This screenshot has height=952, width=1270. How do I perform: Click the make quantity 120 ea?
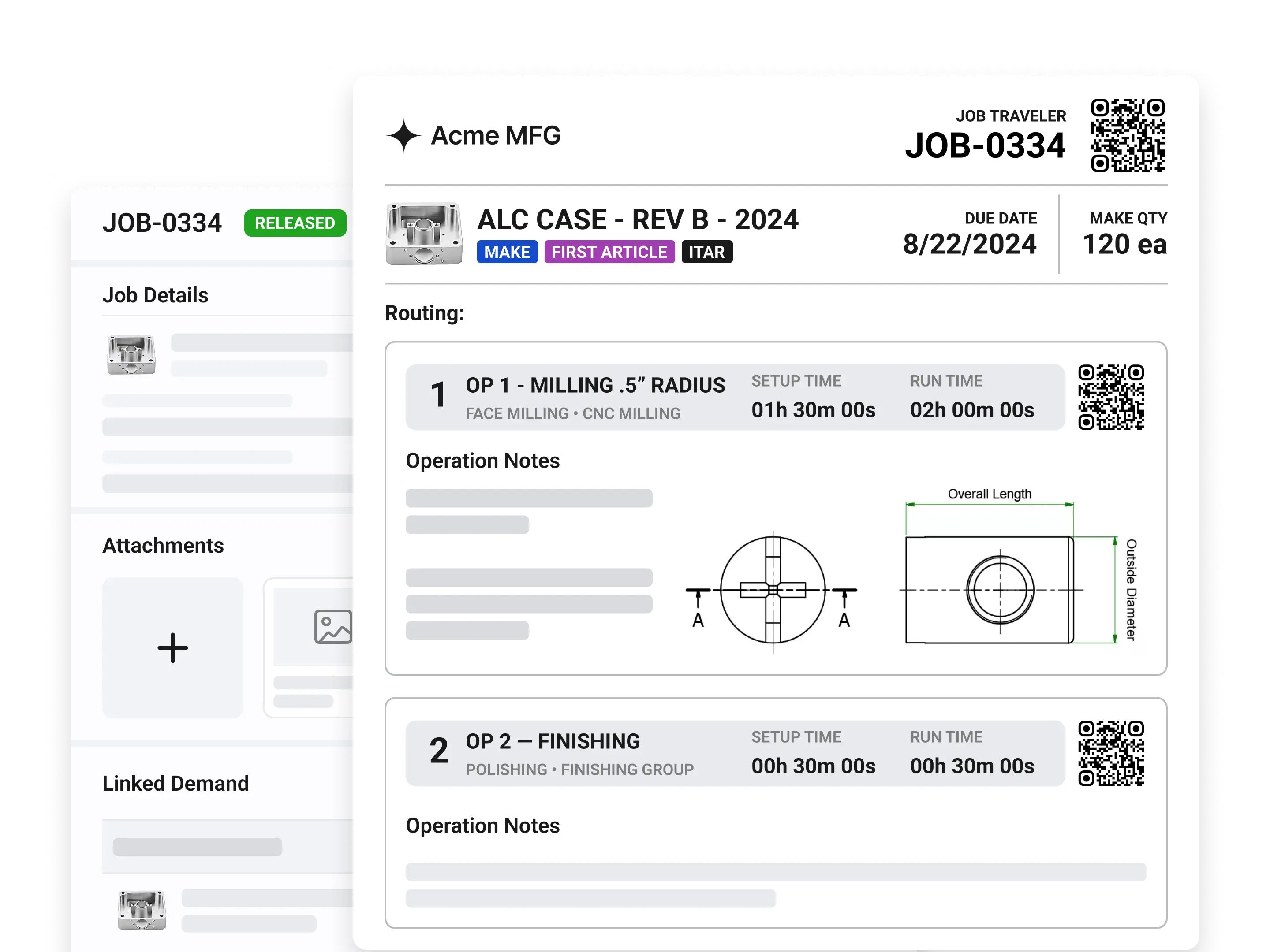pos(1124,244)
